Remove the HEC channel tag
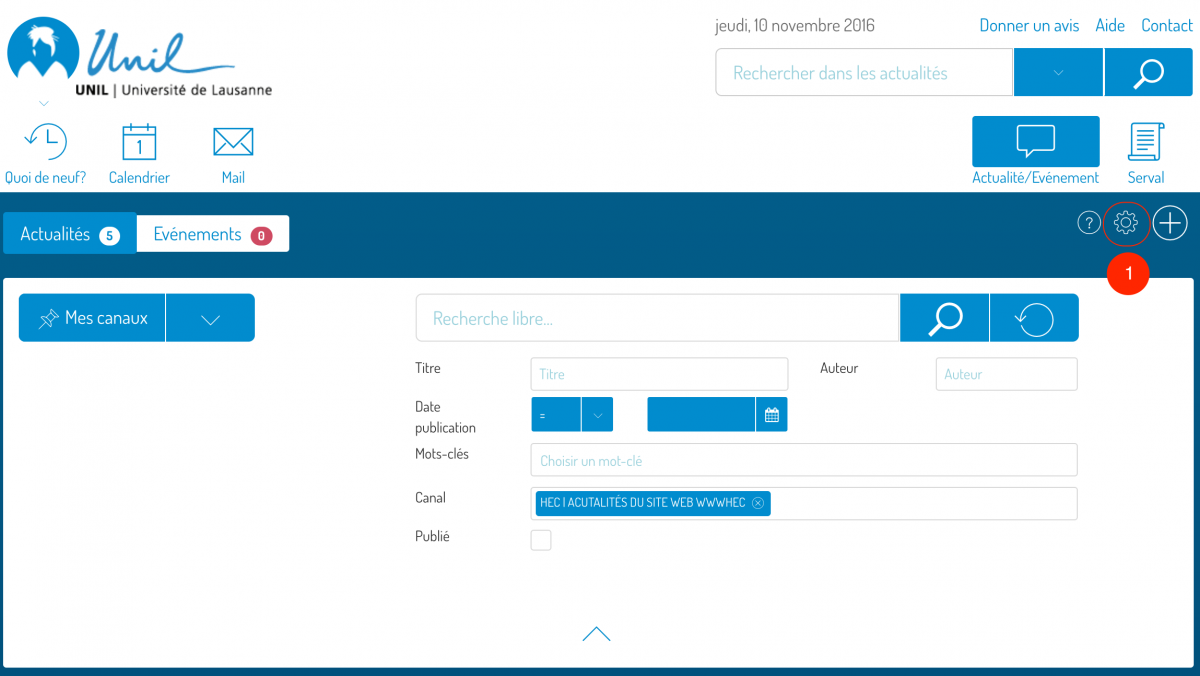 click(x=758, y=503)
